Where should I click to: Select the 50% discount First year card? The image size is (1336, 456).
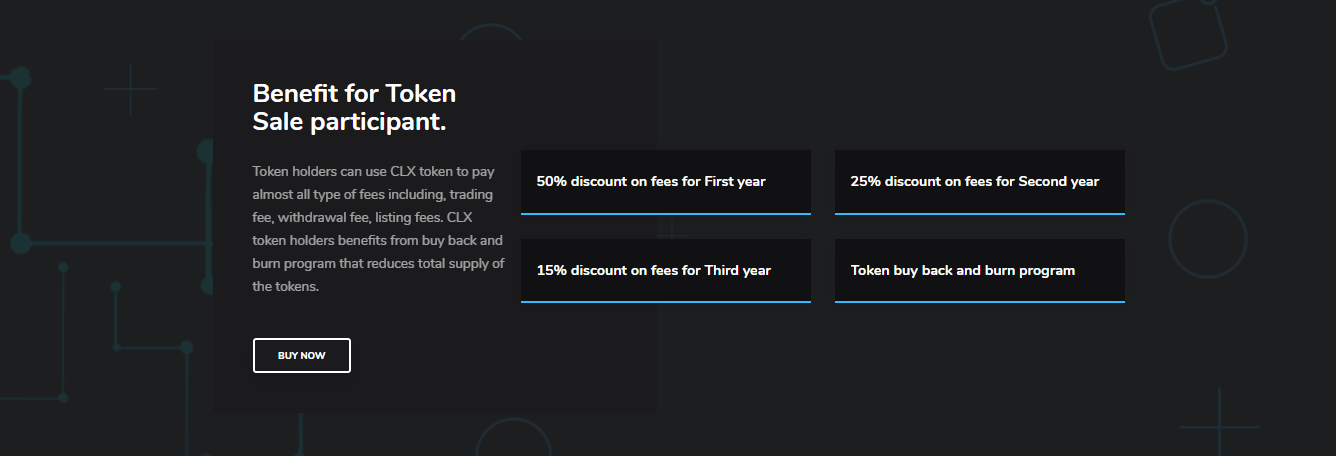pos(666,182)
